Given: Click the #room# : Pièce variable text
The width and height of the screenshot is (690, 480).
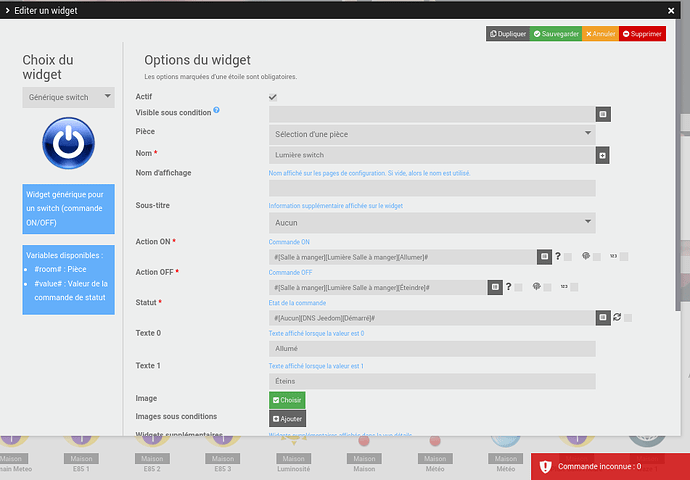Looking at the screenshot, I should point(60,269).
